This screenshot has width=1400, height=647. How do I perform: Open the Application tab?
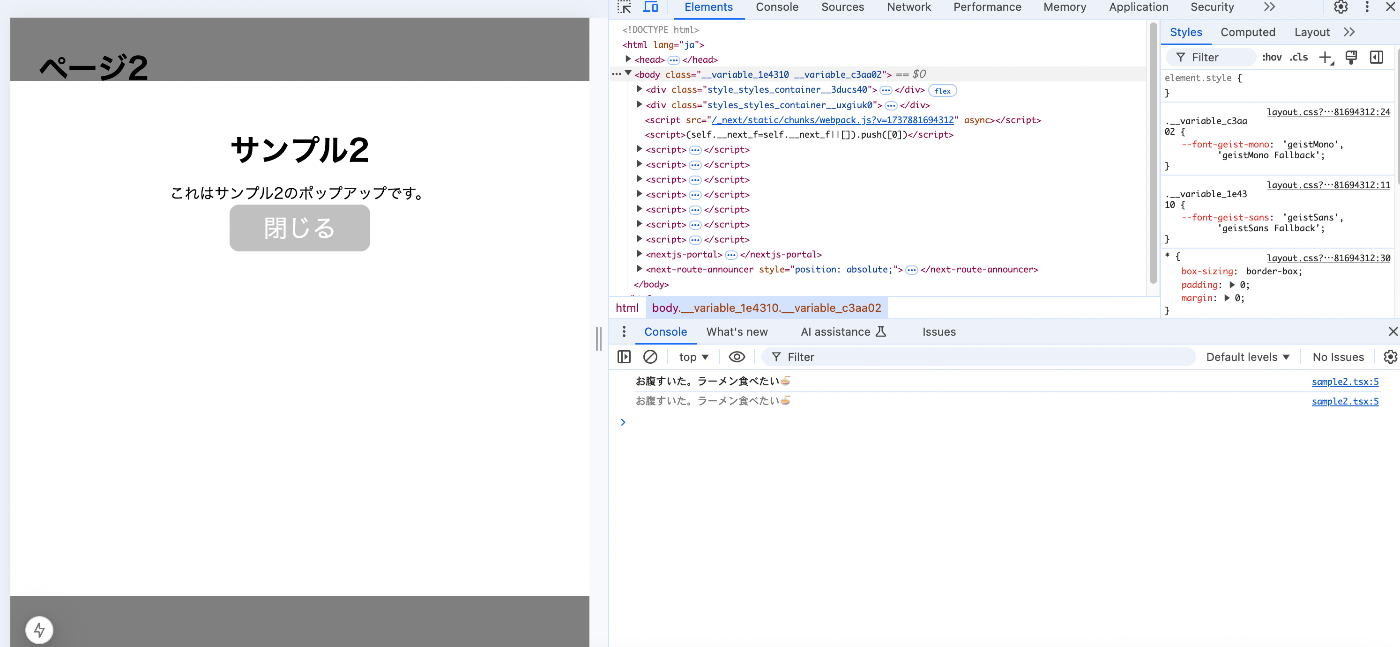pyautogui.click(x=1139, y=7)
